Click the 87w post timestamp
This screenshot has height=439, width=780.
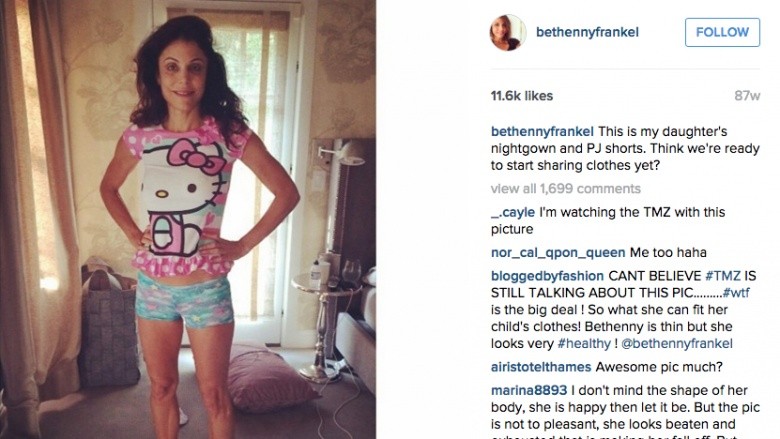(x=747, y=95)
